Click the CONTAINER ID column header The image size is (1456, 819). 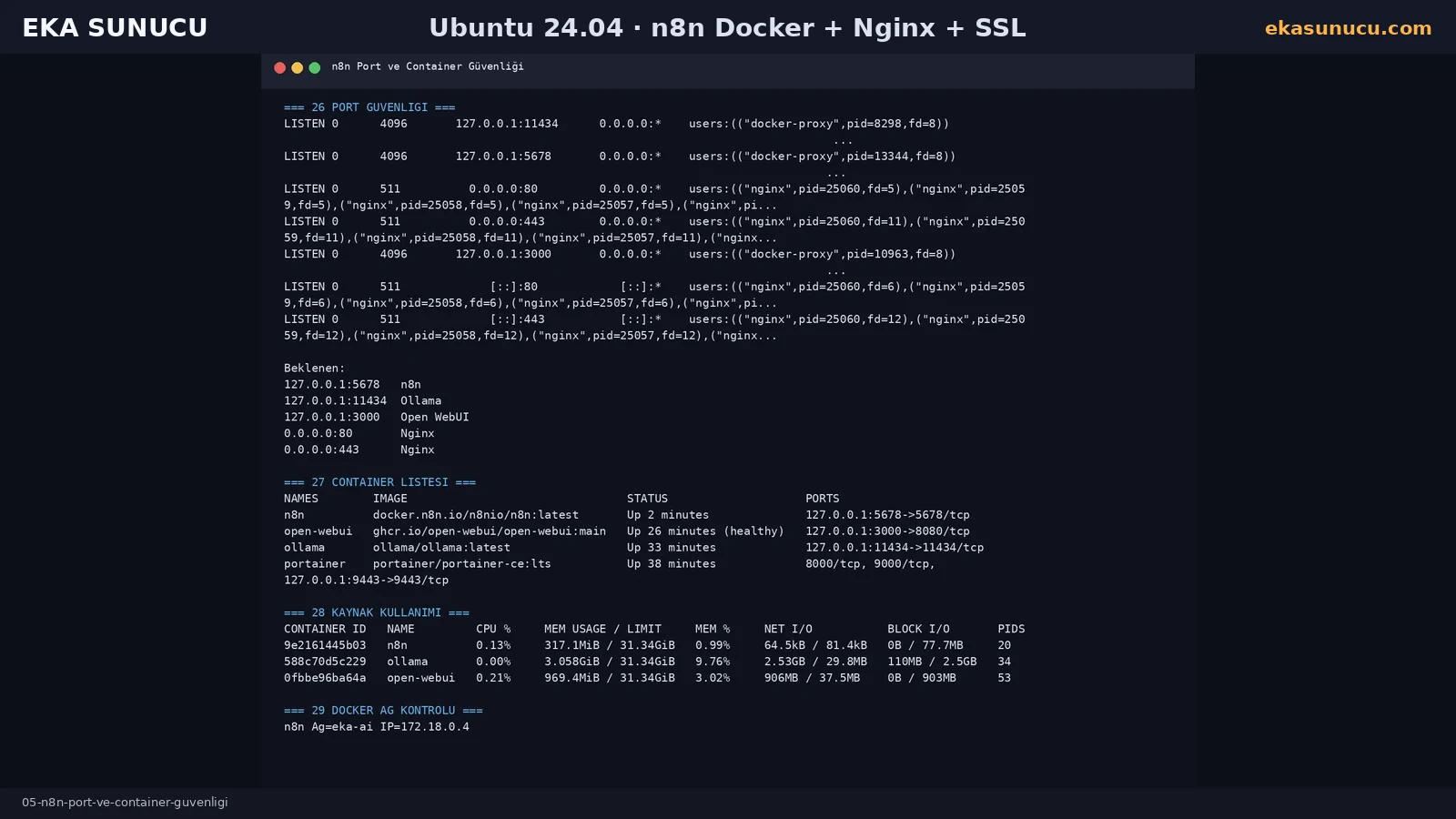pyautogui.click(x=325, y=630)
